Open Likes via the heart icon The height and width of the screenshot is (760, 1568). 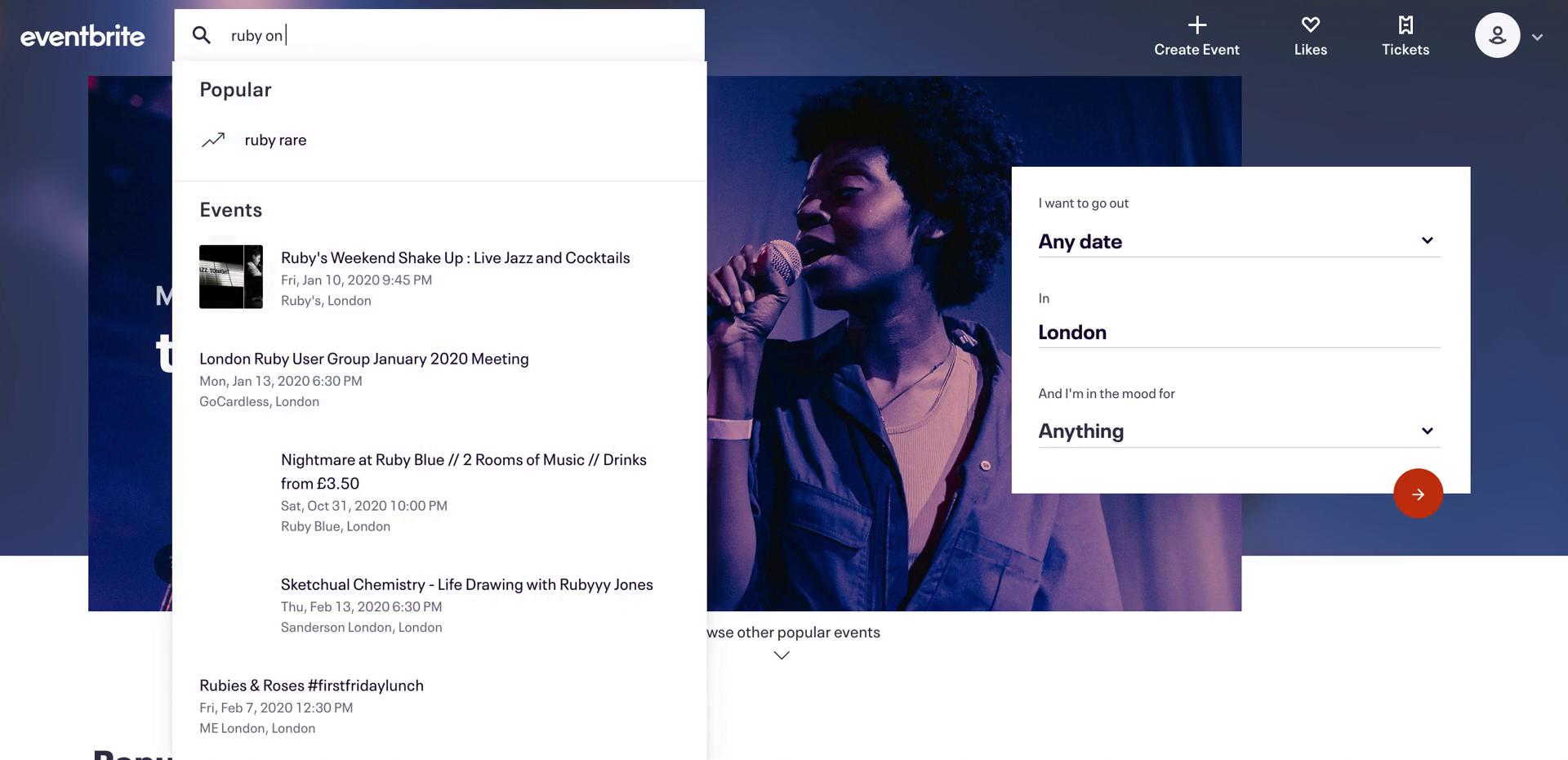(x=1311, y=25)
